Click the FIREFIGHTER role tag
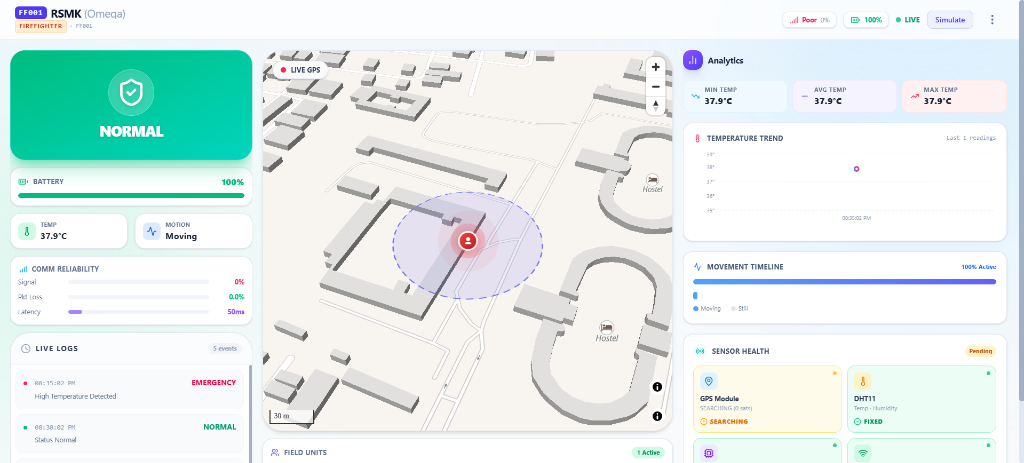Screen dimensions: 1024x463 (x=40, y=26)
